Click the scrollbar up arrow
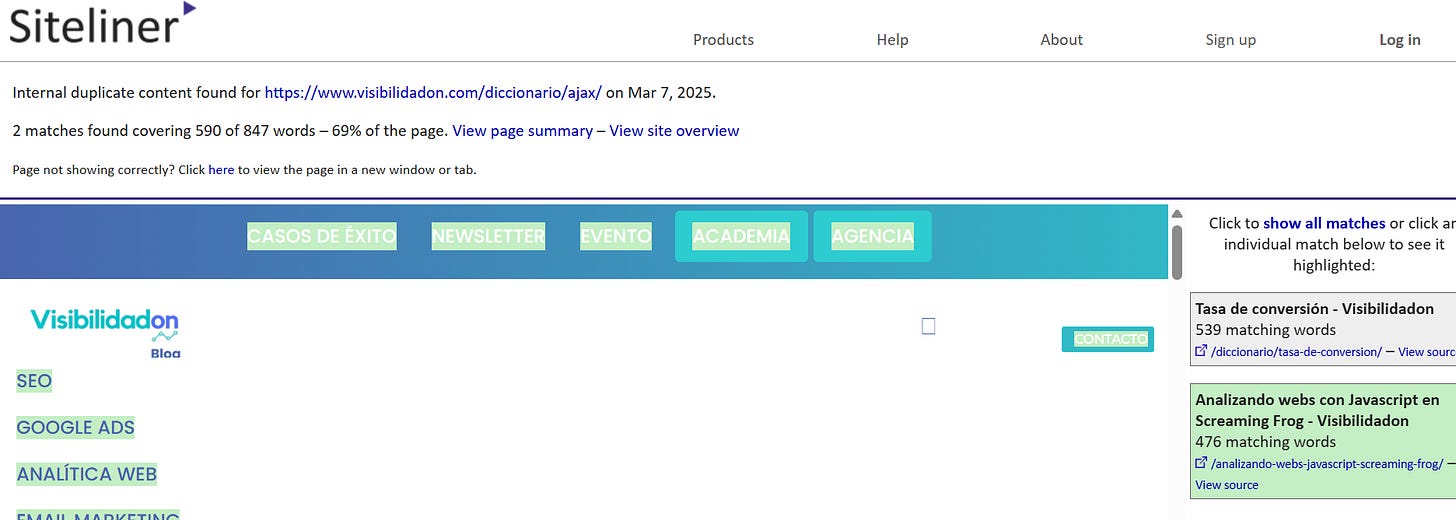The height and width of the screenshot is (520, 1456). tap(1177, 214)
